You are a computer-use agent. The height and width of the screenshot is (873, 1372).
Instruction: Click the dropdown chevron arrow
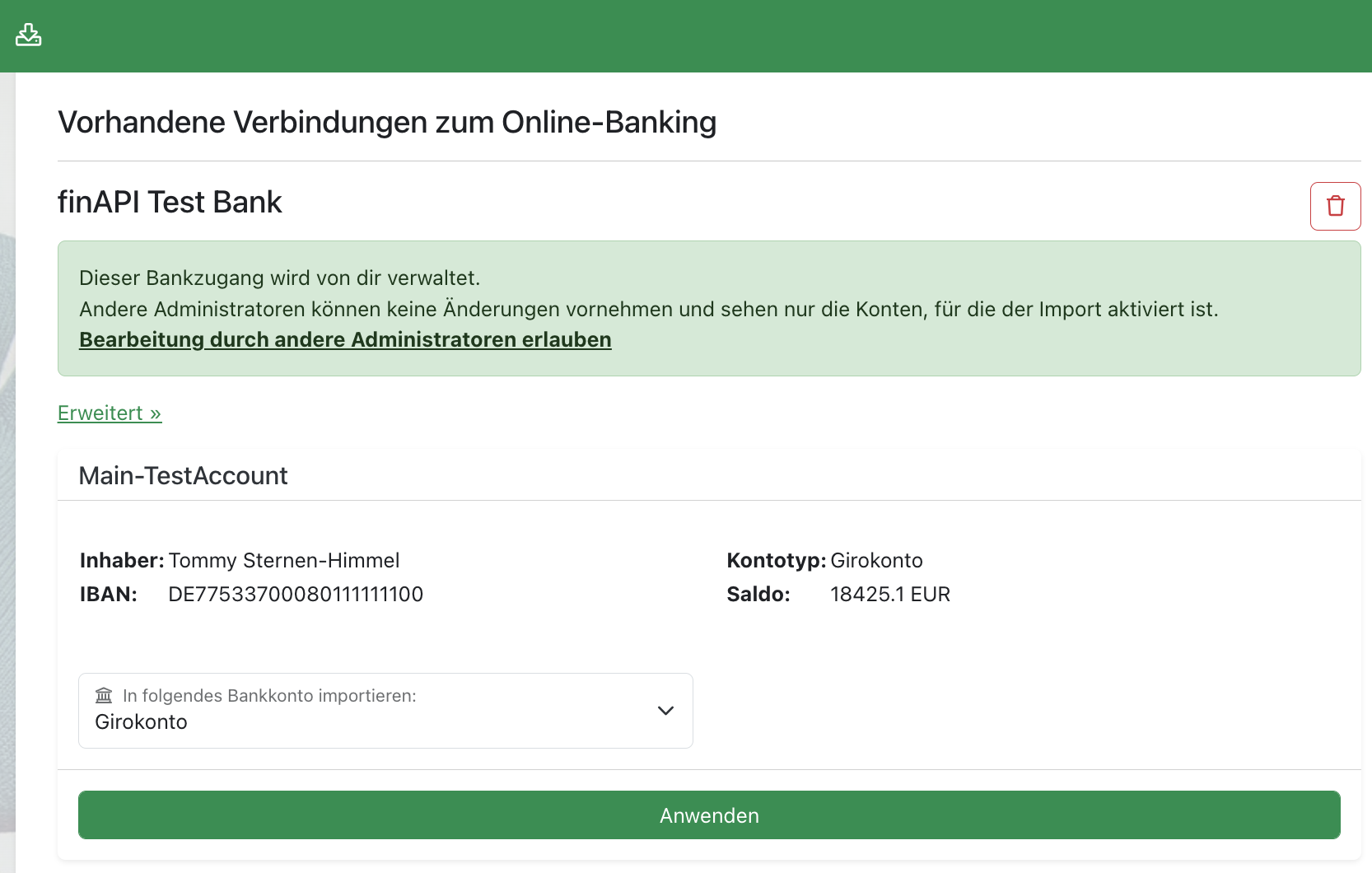(665, 711)
